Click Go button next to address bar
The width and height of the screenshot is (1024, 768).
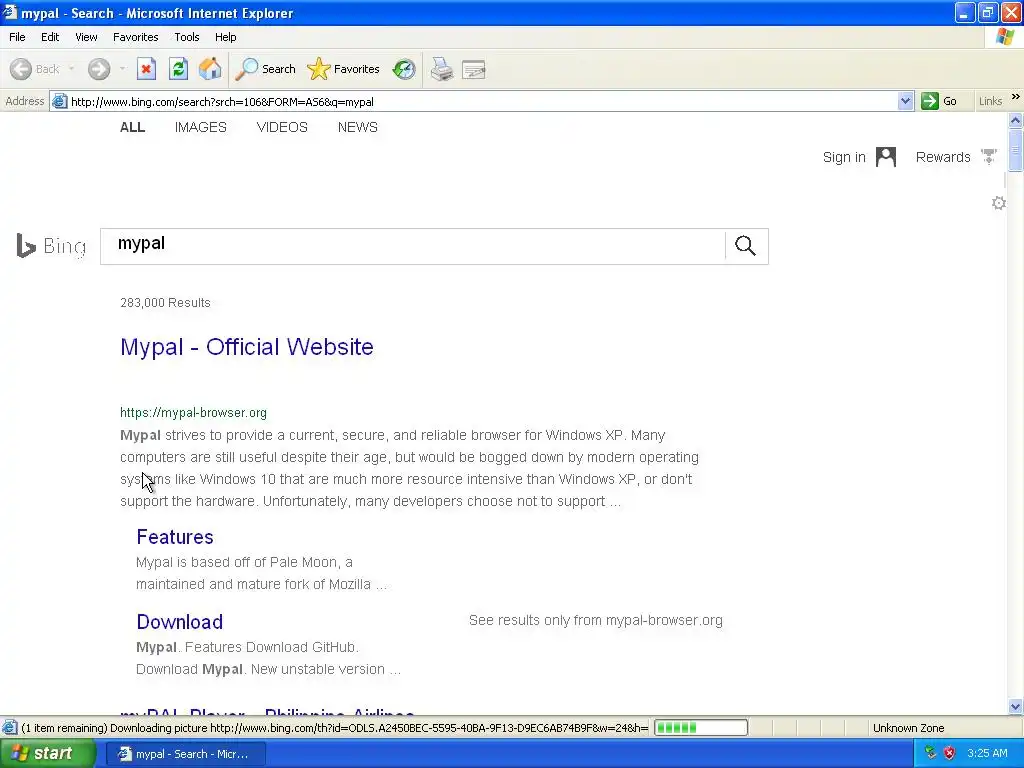tap(939, 101)
